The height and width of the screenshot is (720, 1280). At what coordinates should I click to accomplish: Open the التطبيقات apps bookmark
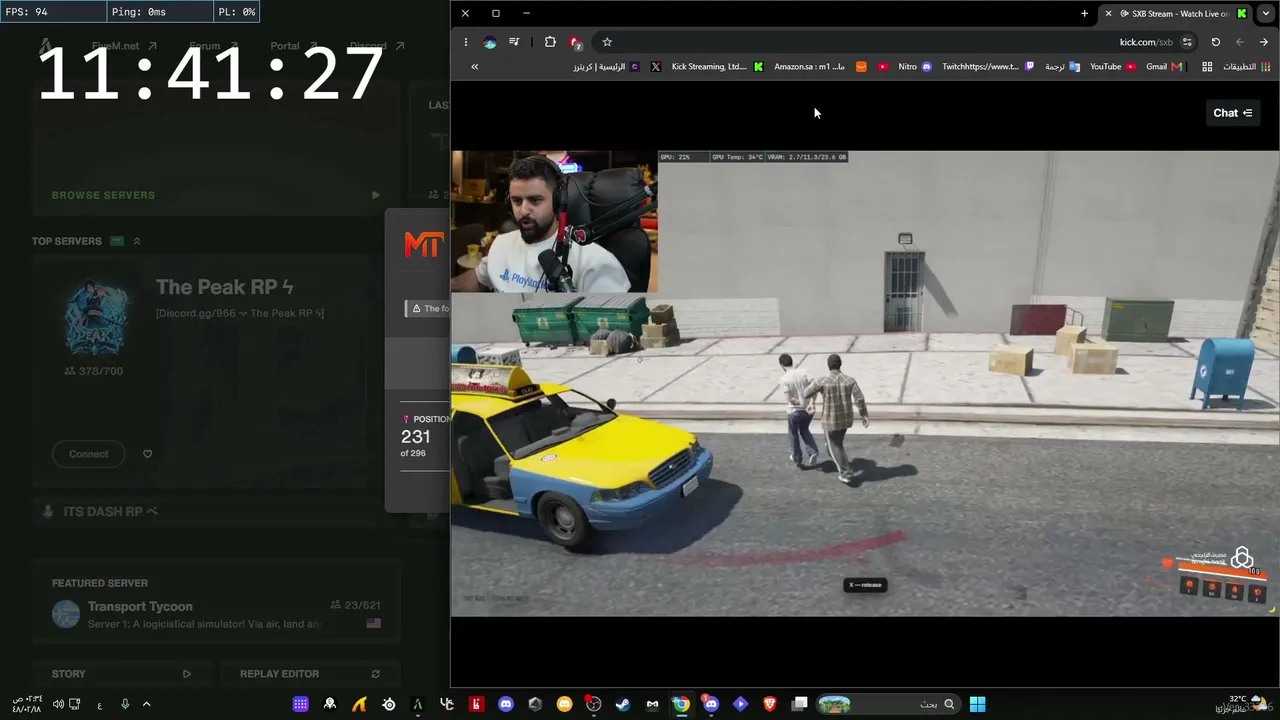(1246, 67)
